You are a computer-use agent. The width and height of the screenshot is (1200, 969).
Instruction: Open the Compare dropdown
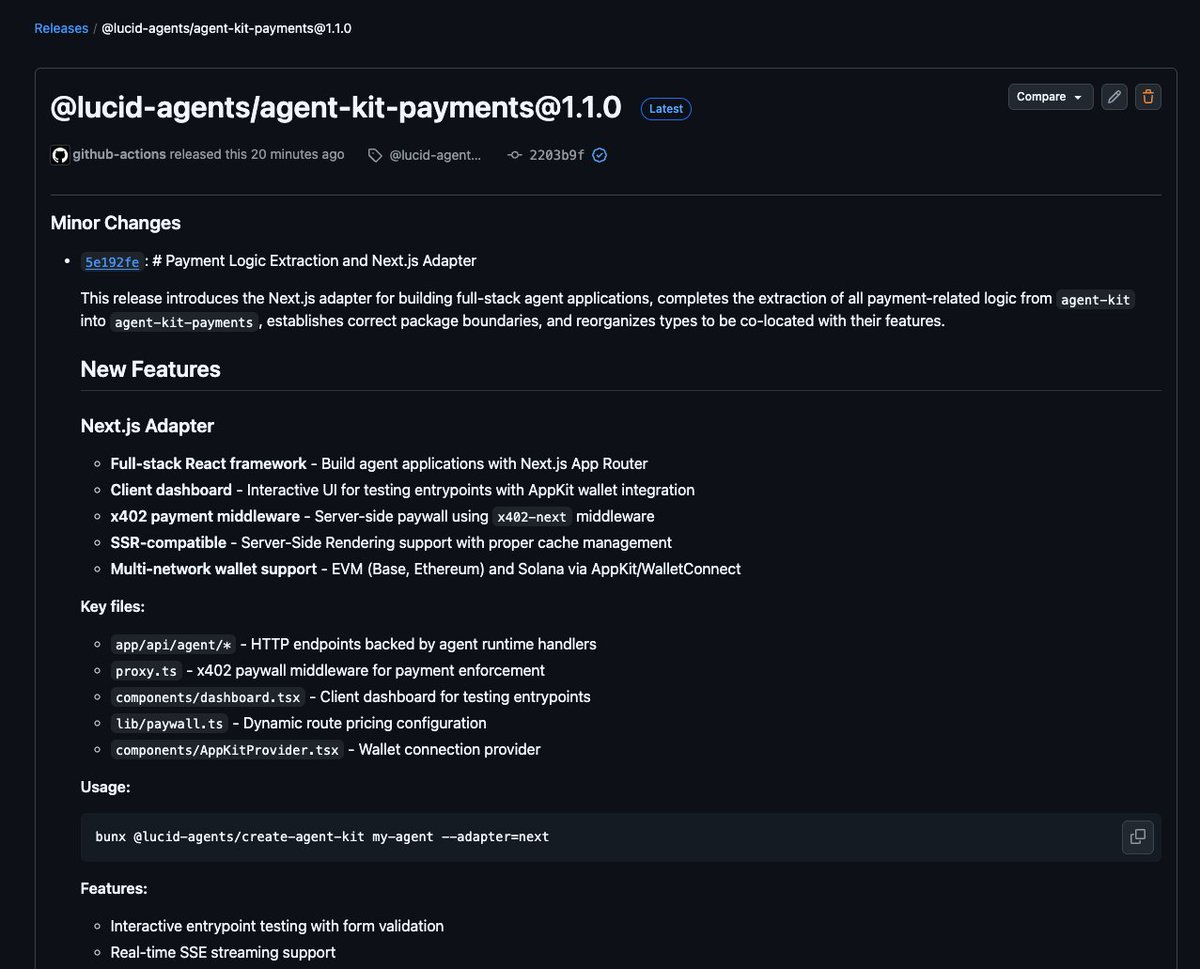(1050, 97)
